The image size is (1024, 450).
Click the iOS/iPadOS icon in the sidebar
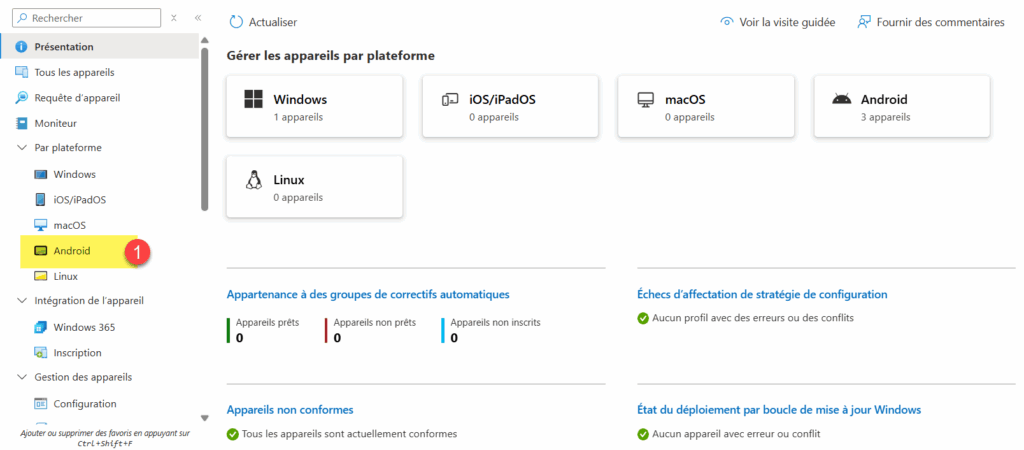click(x=40, y=200)
